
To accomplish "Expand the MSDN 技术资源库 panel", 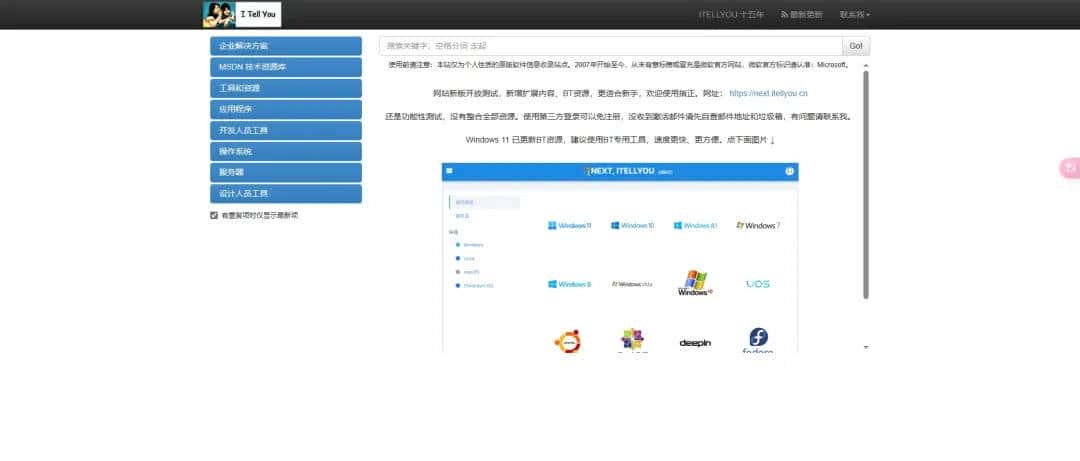I will [x=285, y=67].
